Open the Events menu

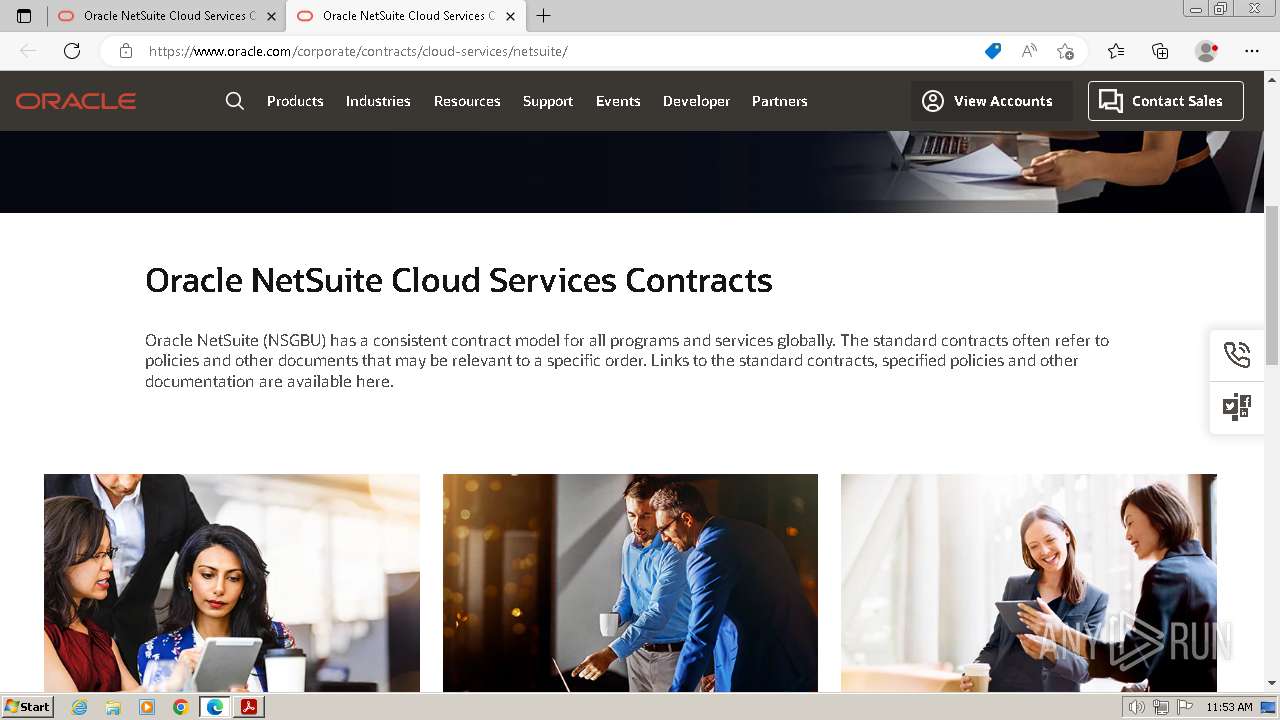(618, 101)
